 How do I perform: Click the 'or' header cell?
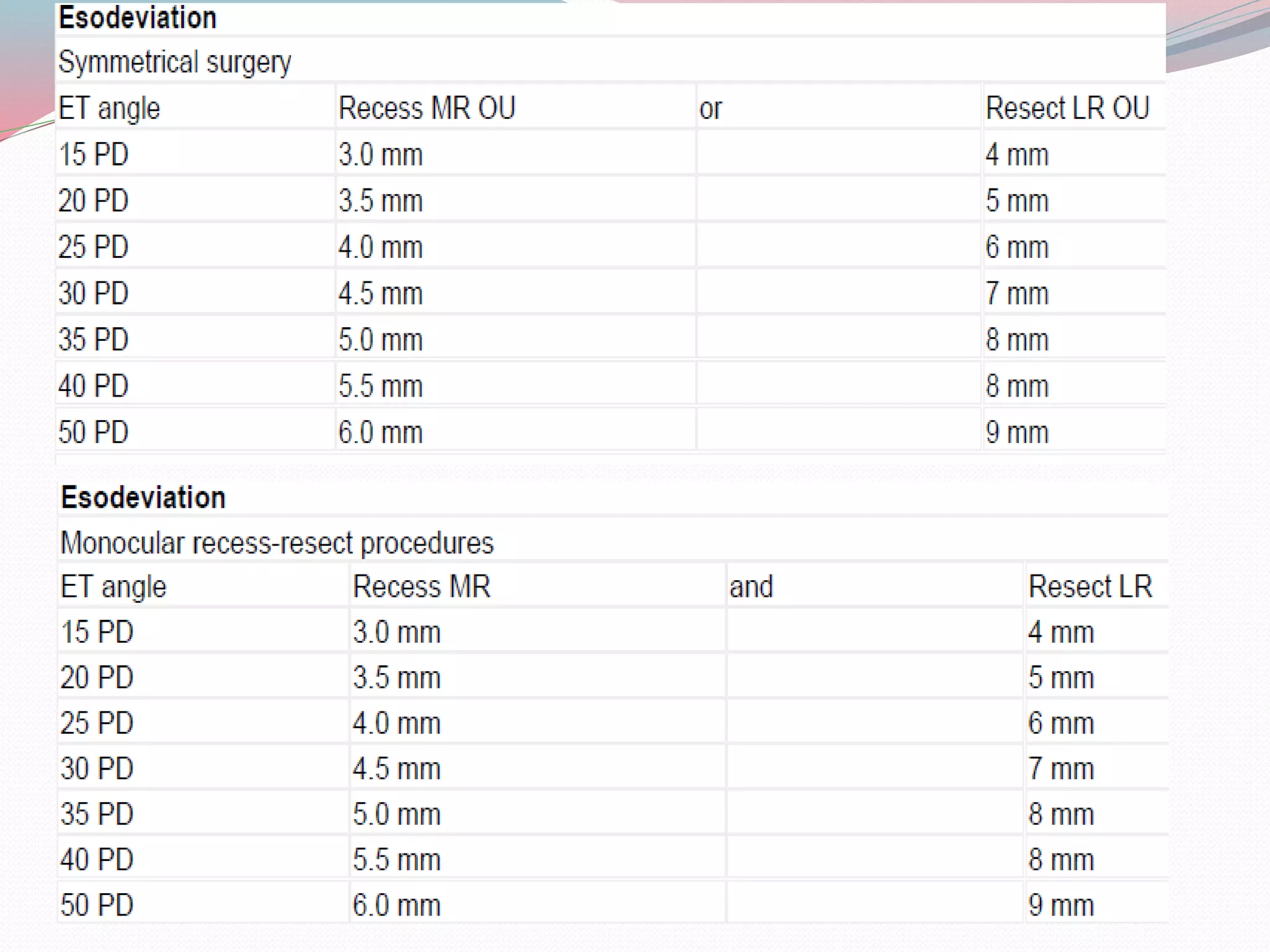[711, 109]
